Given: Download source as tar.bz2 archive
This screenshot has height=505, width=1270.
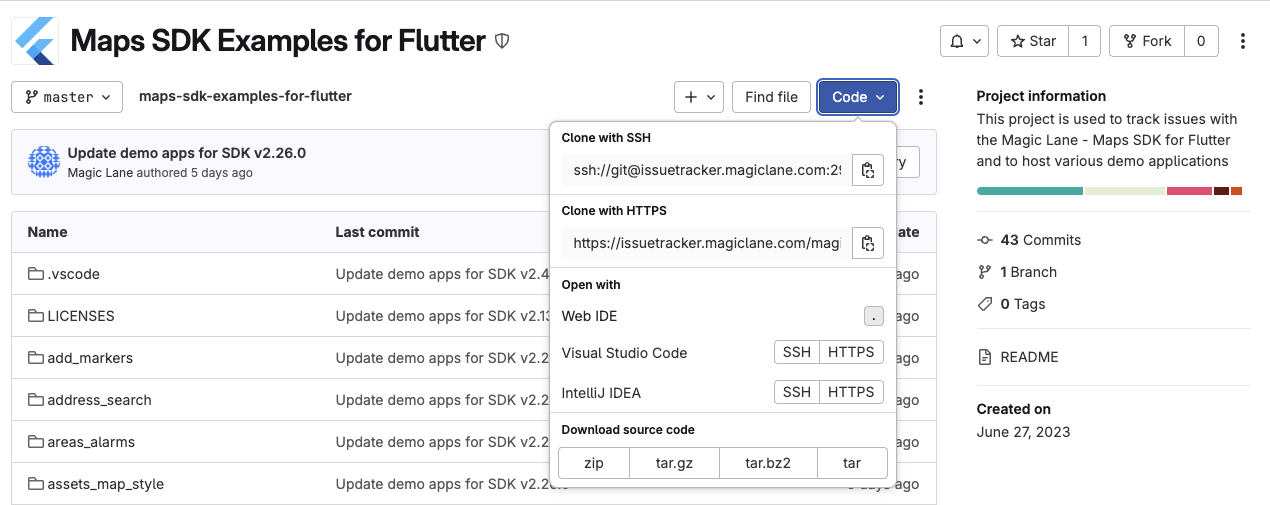Looking at the screenshot, I should coord(768,463).
